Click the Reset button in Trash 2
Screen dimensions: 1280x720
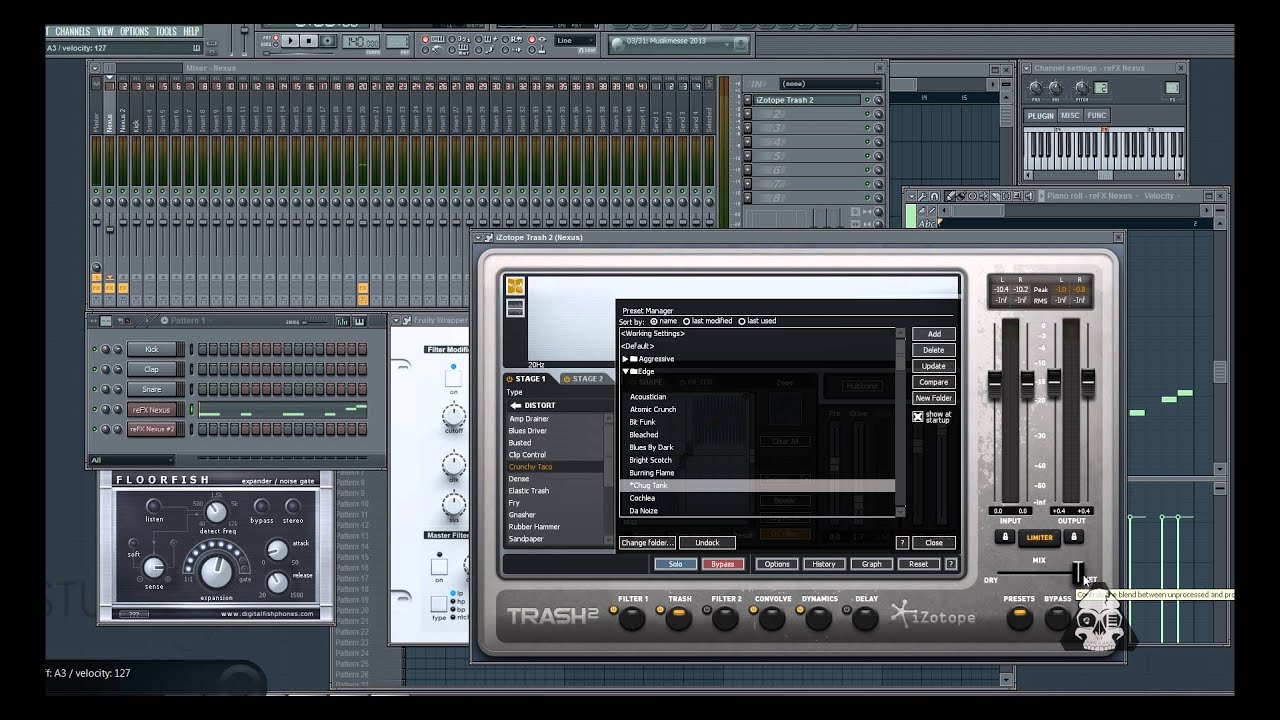pos(918,564)
